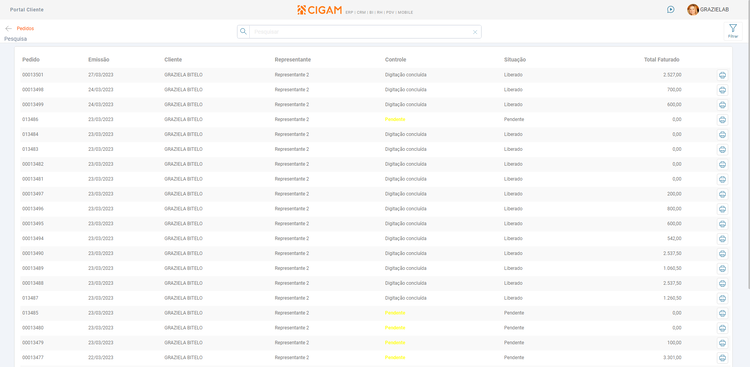Screen dimensions: 750x367
Task: Click Liberado in order 00013490 row
Action: coord(513,254)
